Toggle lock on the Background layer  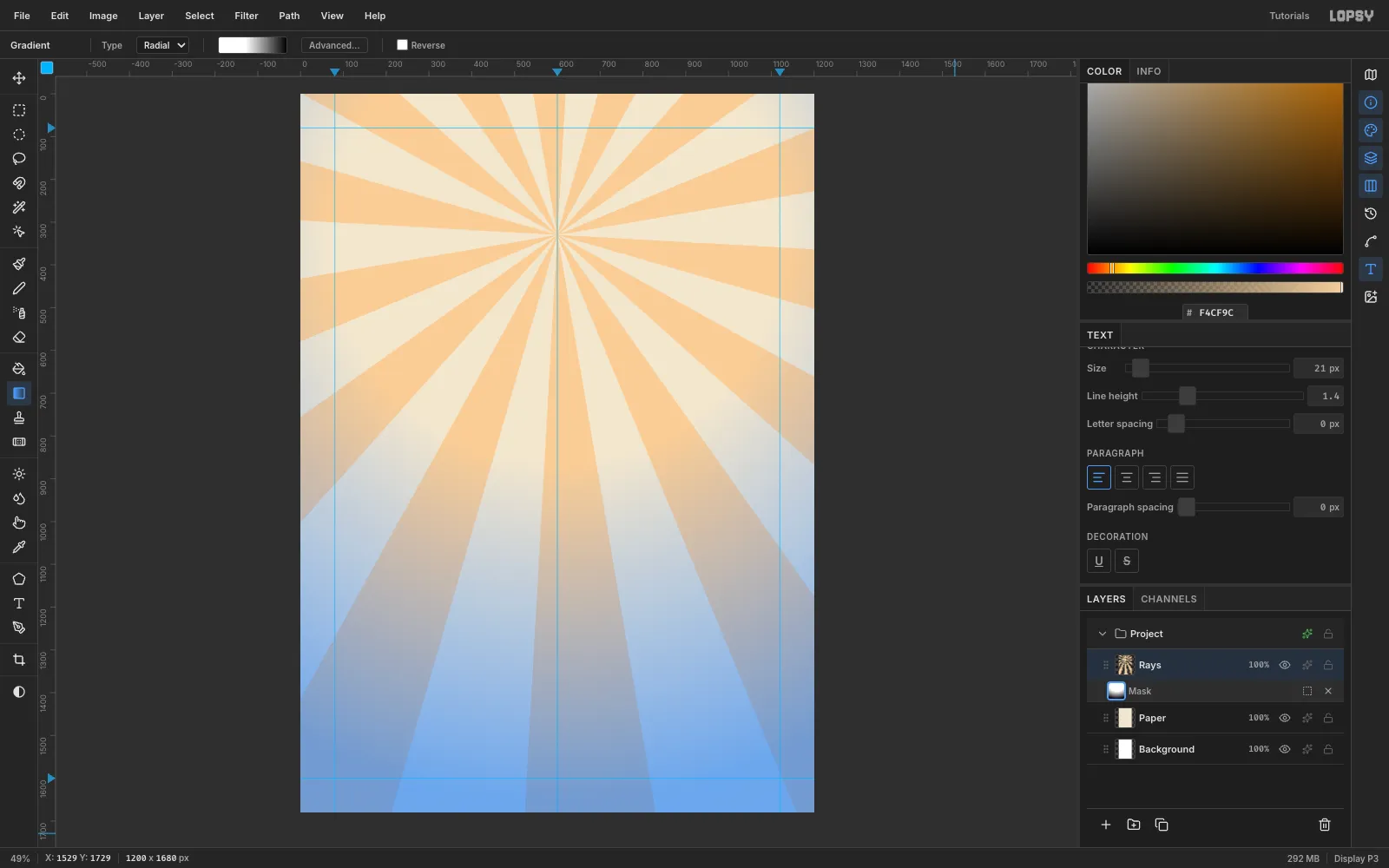pyautogui.click(x=1328, y=749)
